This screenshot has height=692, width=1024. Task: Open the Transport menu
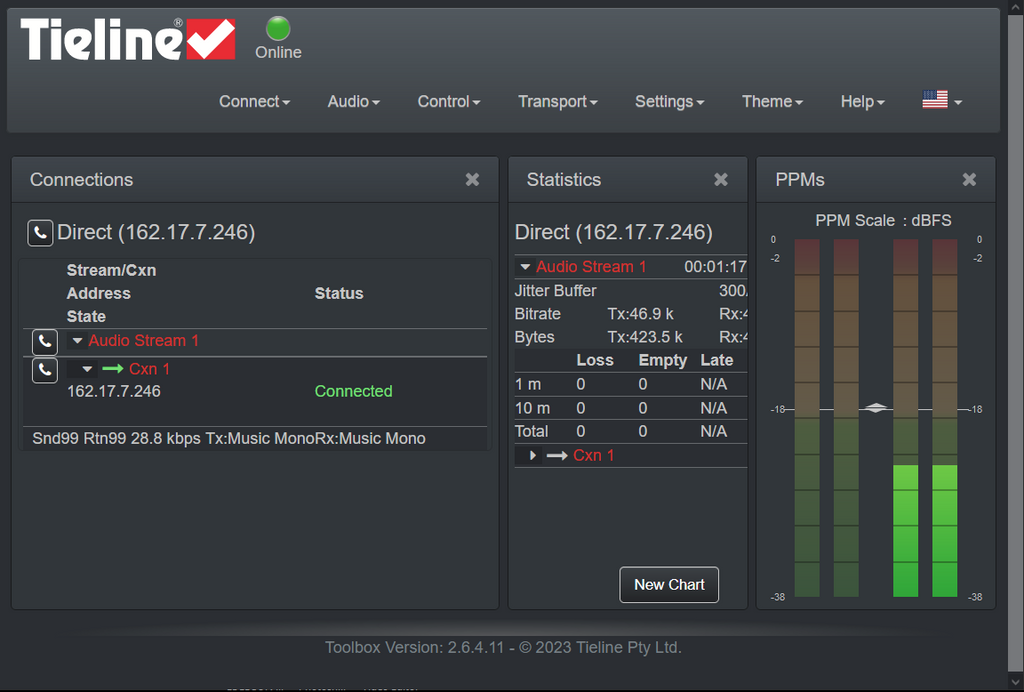point(557,101)
